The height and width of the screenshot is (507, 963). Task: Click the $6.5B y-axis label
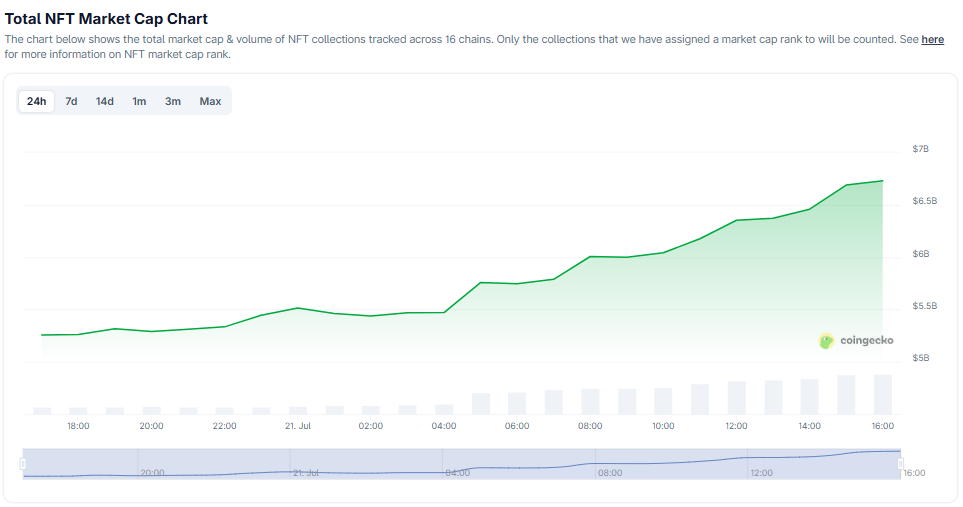[924, 201]
